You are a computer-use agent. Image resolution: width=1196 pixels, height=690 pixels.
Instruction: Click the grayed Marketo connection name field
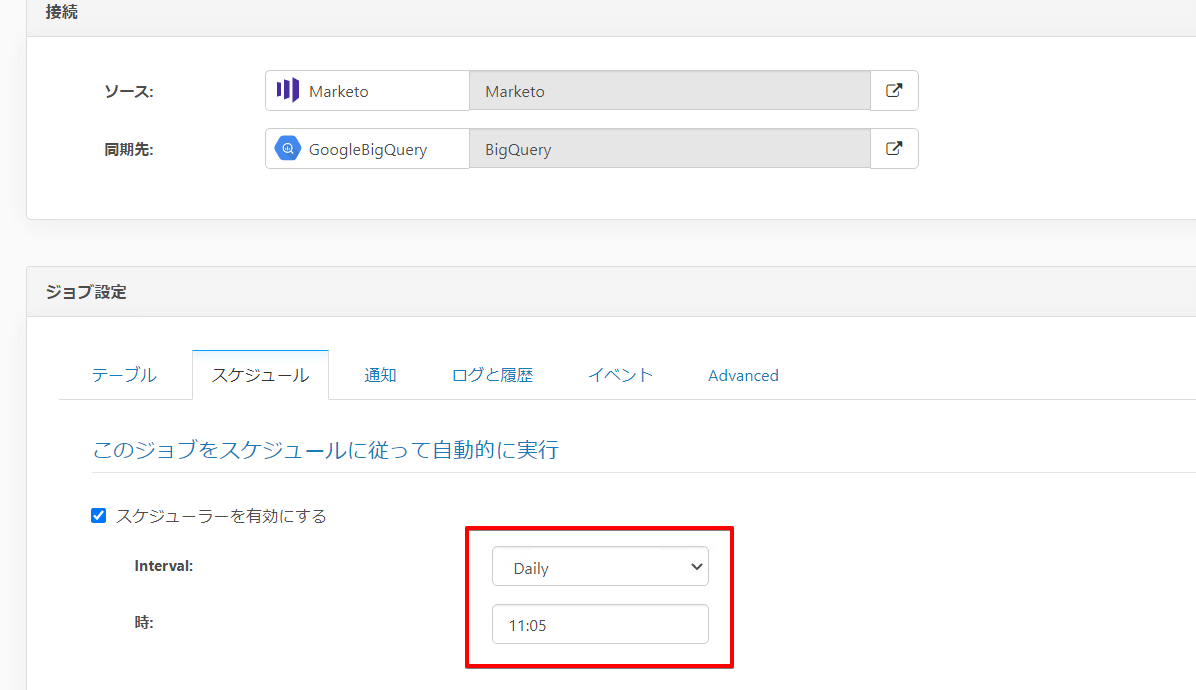[668, 90]
